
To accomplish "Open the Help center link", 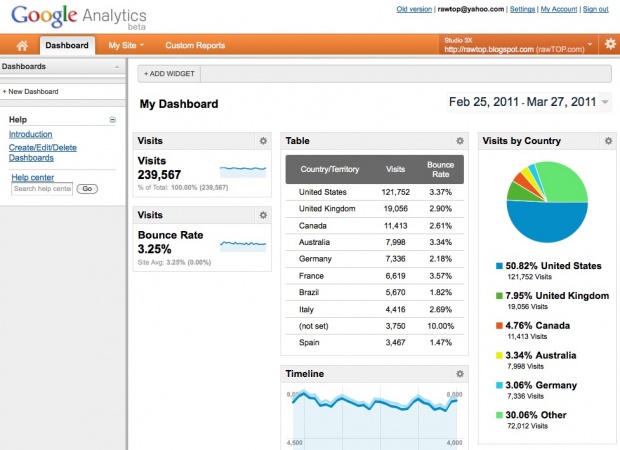I will [32, 178].
